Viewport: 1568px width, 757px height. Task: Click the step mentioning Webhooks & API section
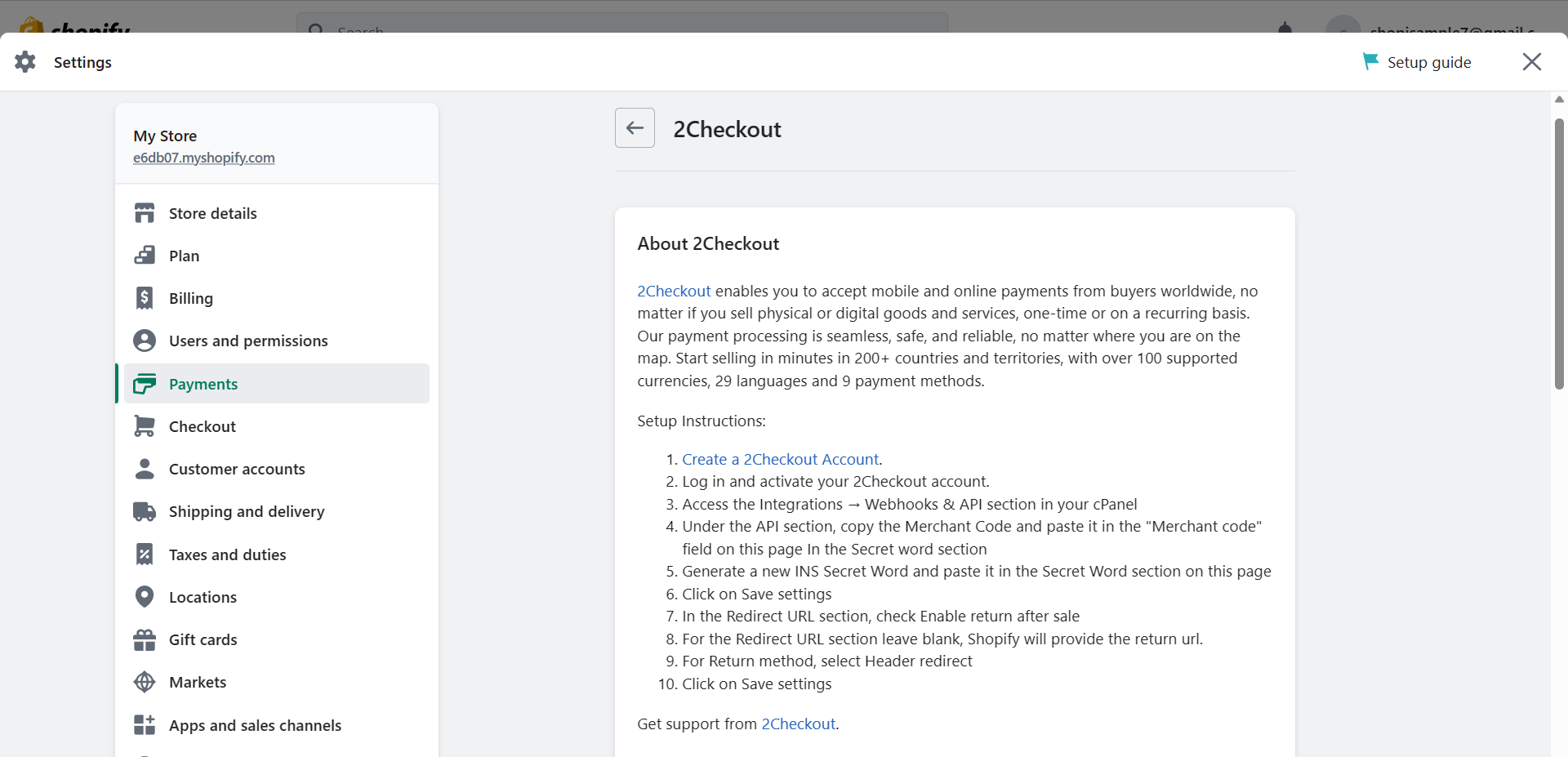click(x=910, y=504)
